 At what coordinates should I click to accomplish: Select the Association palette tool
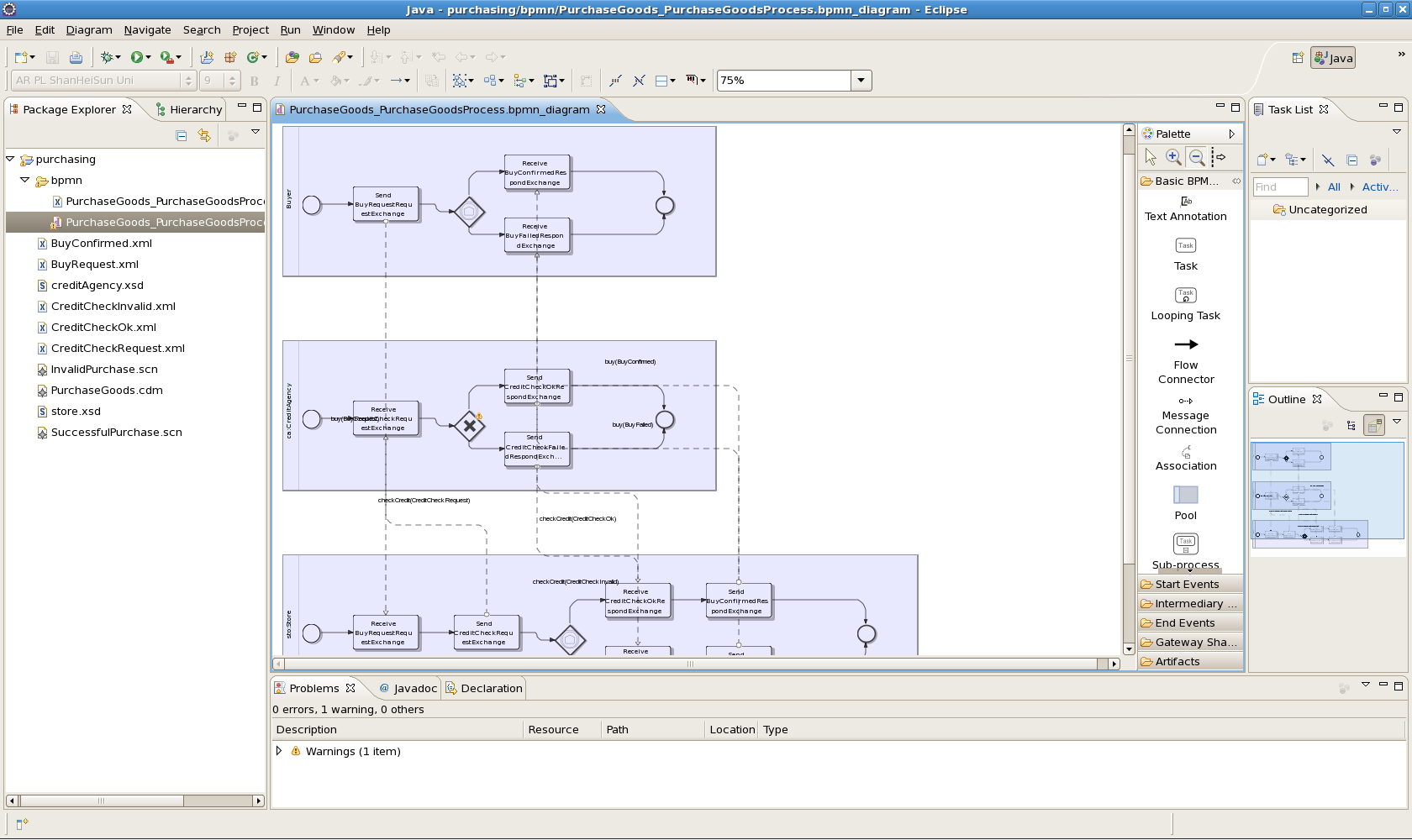point(1185,459)
